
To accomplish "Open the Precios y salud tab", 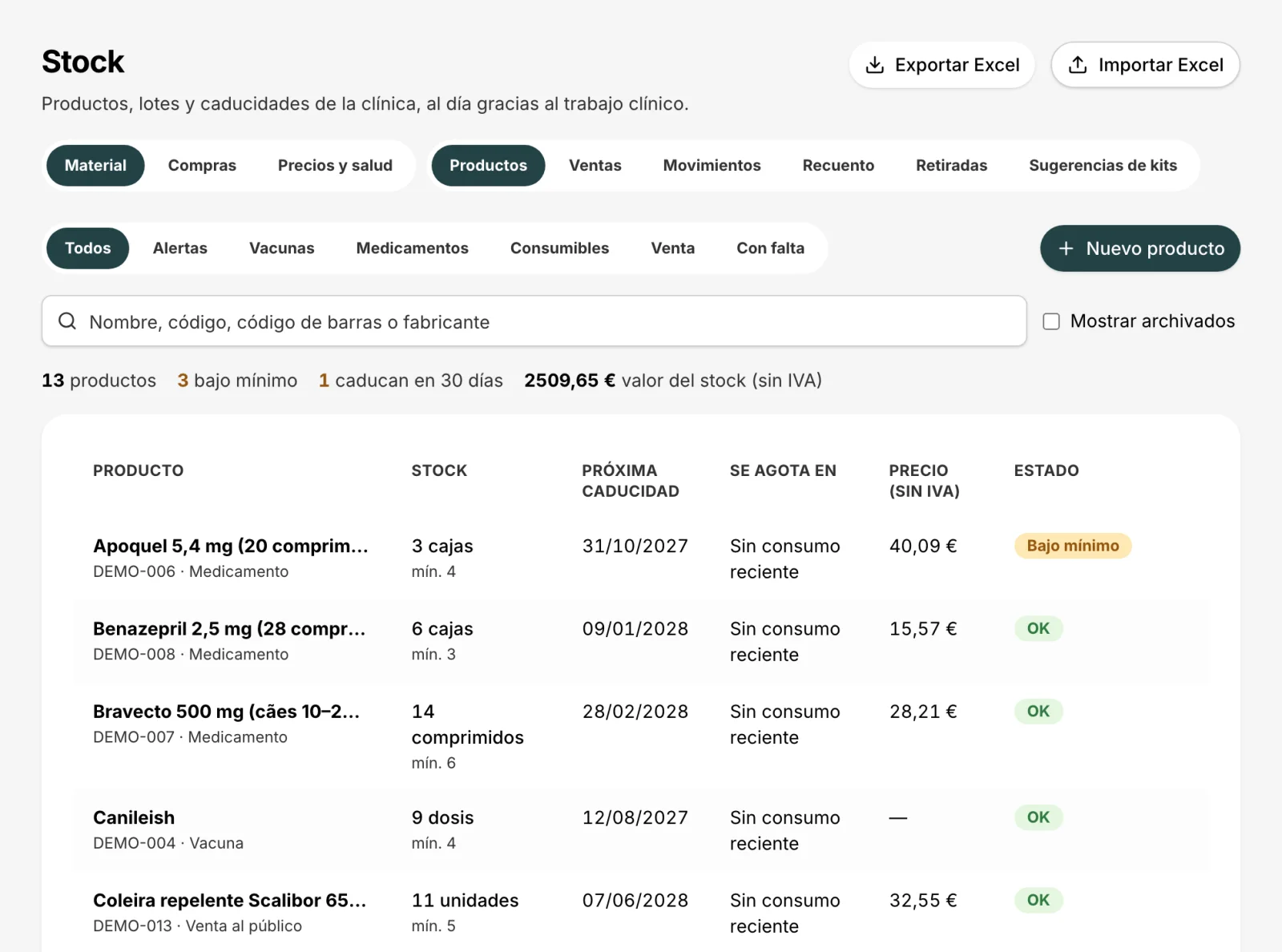I will click(335, 165).
